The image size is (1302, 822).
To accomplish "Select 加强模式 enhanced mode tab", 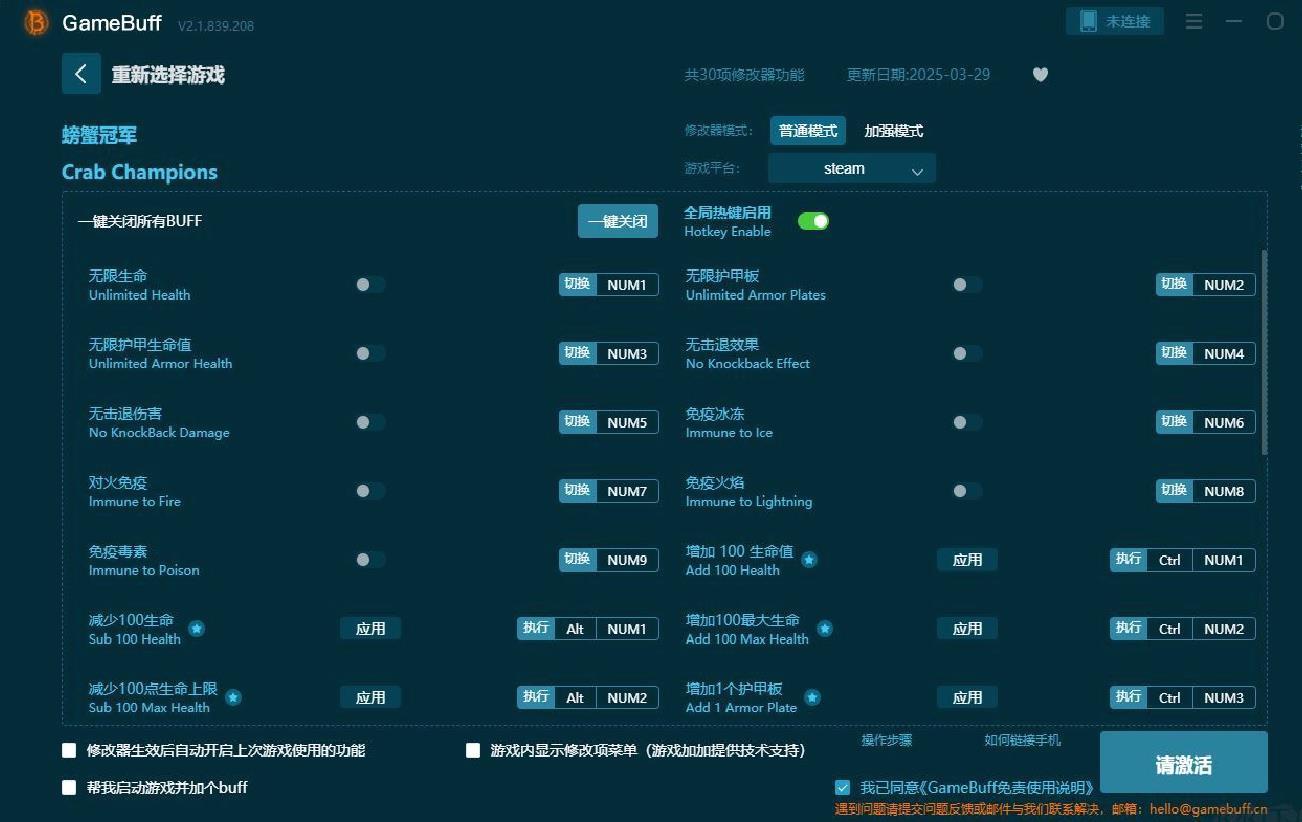I will [894, 131].
